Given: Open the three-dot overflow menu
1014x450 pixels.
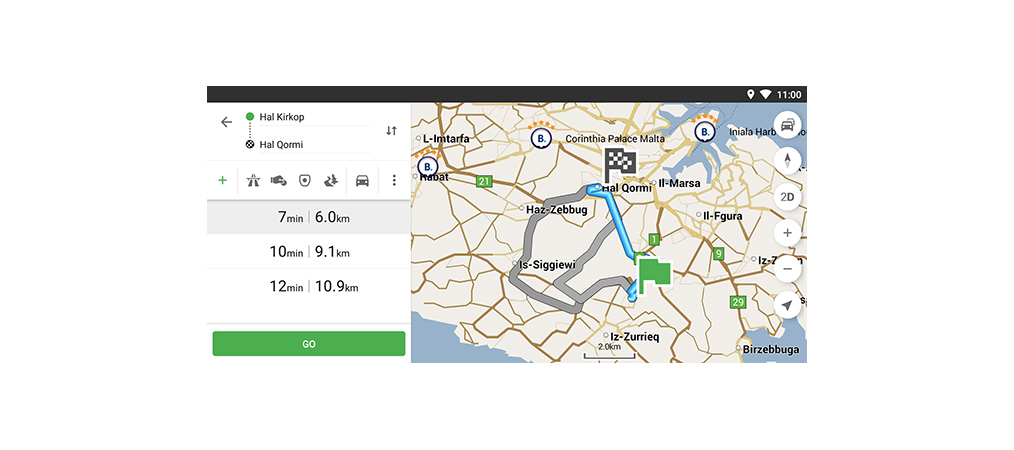Looking at the screenshot, I should point(394,180).
